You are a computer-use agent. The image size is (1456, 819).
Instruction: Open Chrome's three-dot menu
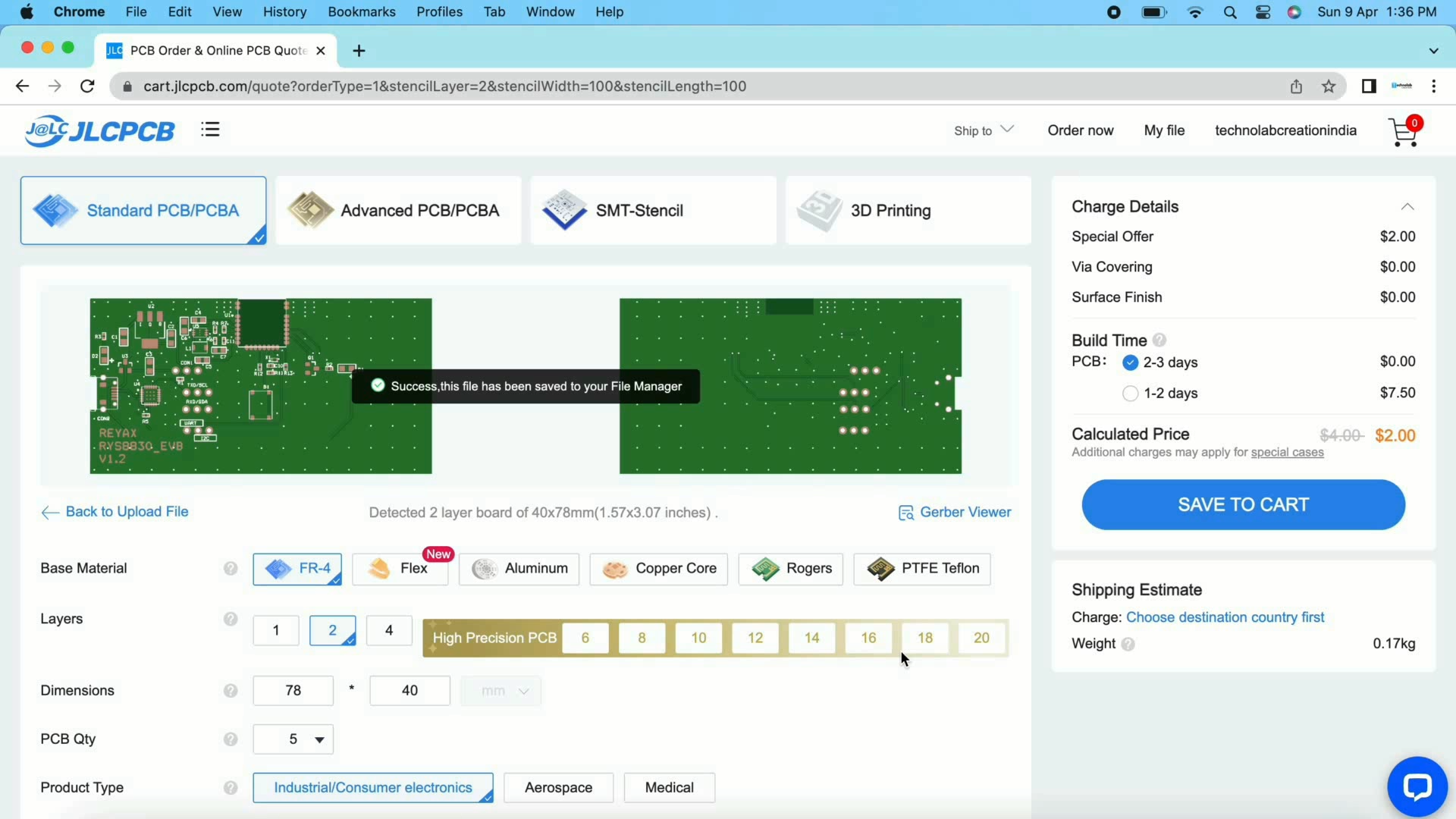[x=1434, y=86]
